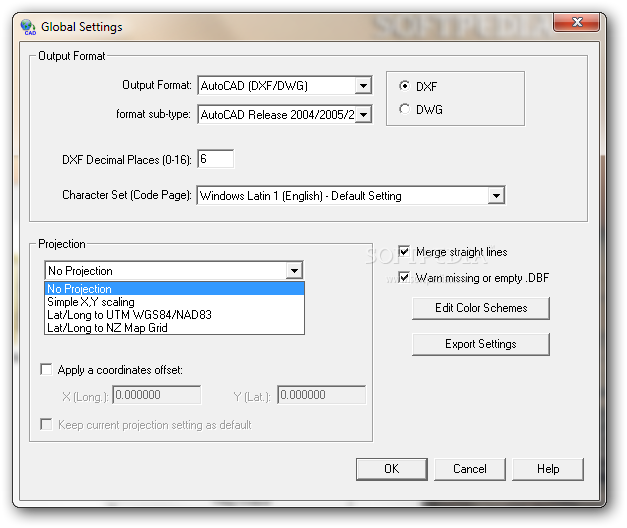Choose Lat/Long to NZ Map Grid option

click(174, 328)
